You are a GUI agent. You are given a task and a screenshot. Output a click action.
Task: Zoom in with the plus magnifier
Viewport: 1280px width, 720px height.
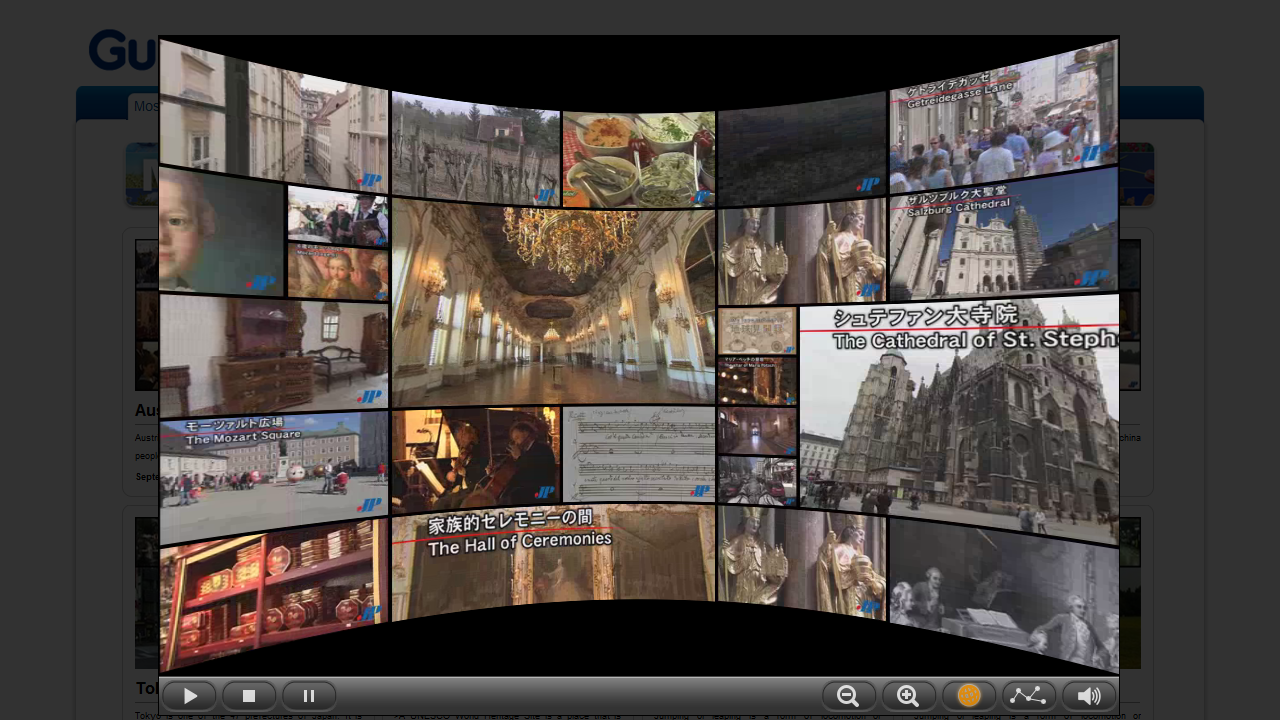tap(909, 696)
